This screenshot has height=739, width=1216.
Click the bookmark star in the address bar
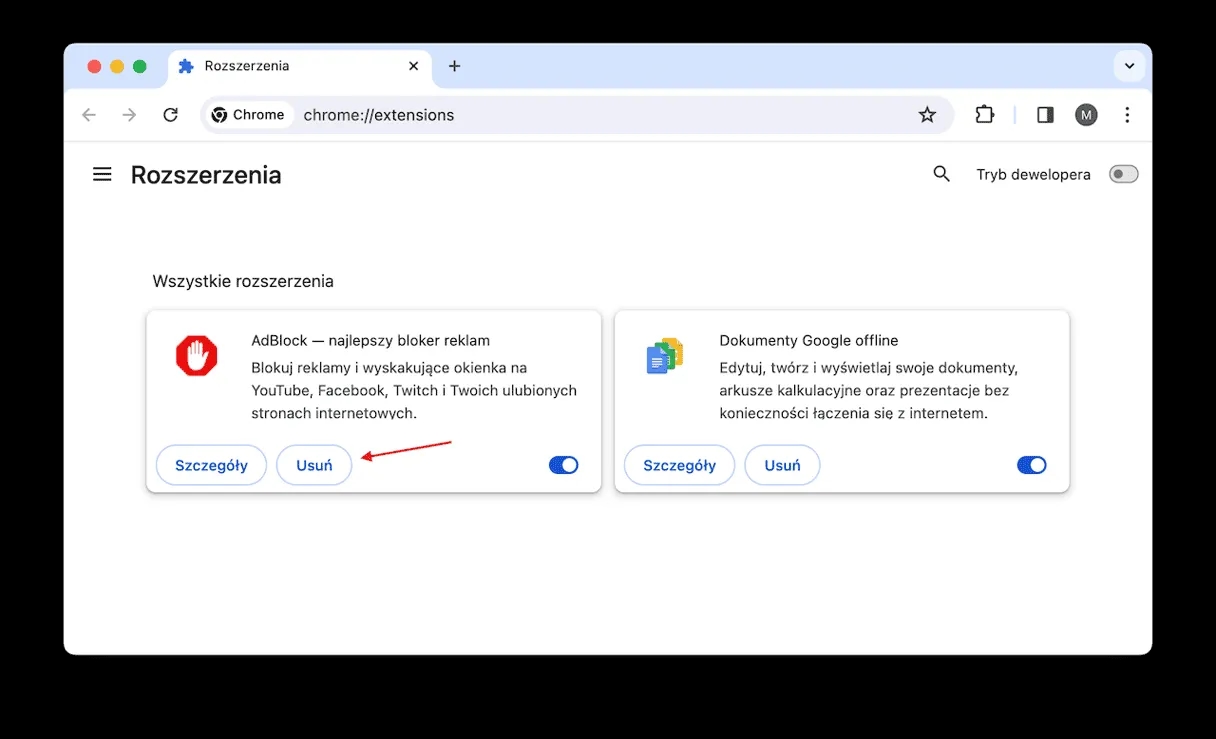point(926,114)
